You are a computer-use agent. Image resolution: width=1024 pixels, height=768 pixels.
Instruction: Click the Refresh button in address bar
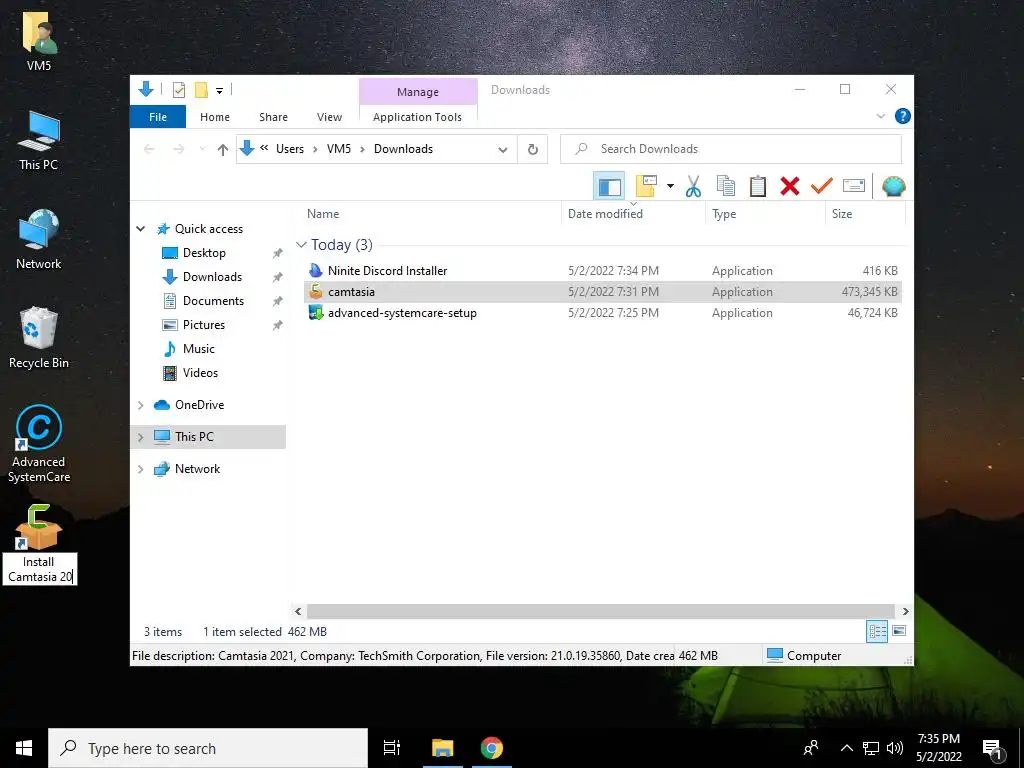[533, 149]
